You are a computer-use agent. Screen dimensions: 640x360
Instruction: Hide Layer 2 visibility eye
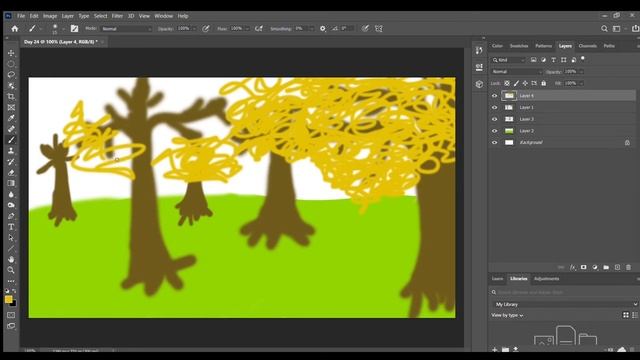(495, 131)
